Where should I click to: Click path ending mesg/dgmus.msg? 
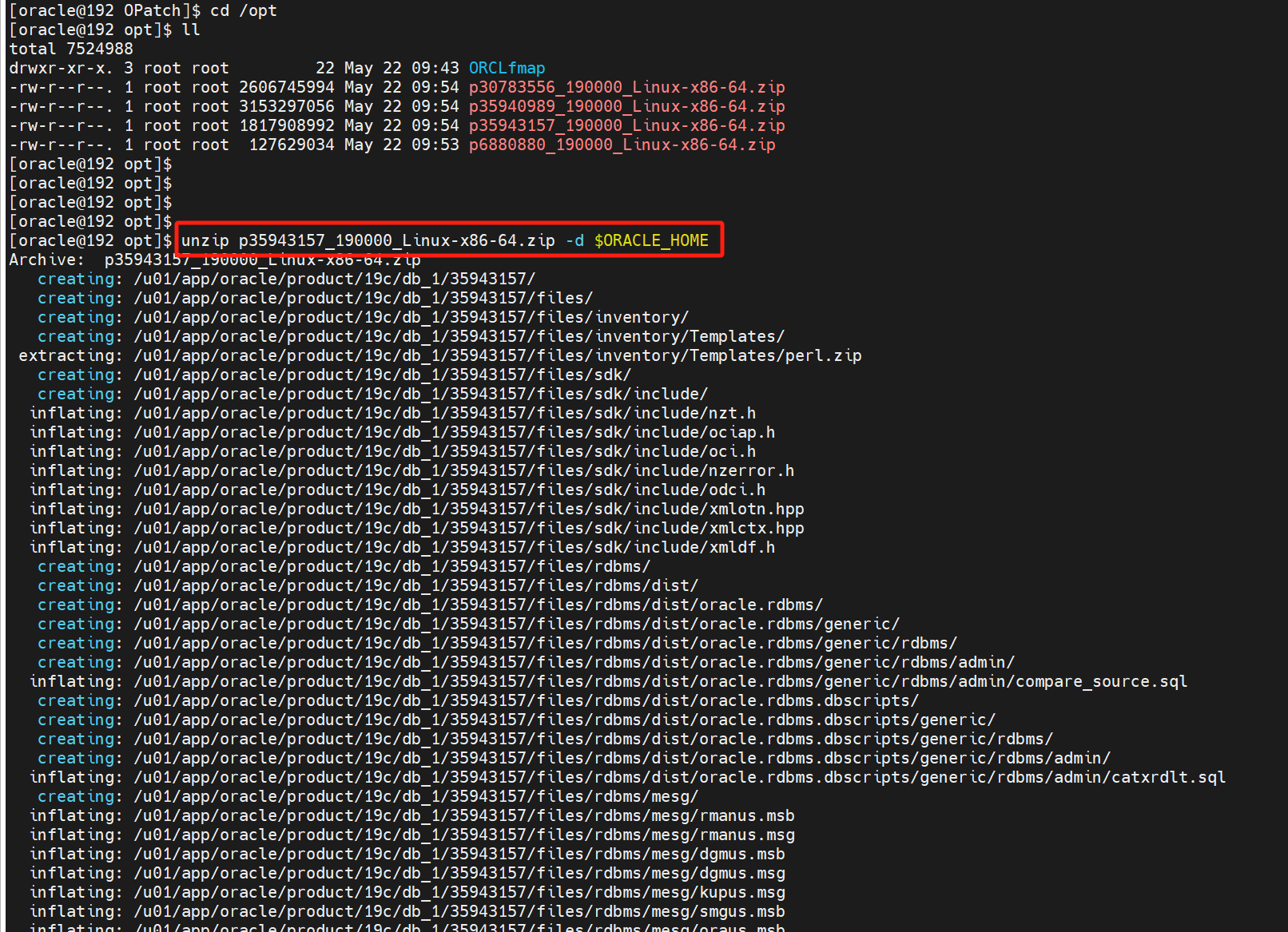pos(459,873)
